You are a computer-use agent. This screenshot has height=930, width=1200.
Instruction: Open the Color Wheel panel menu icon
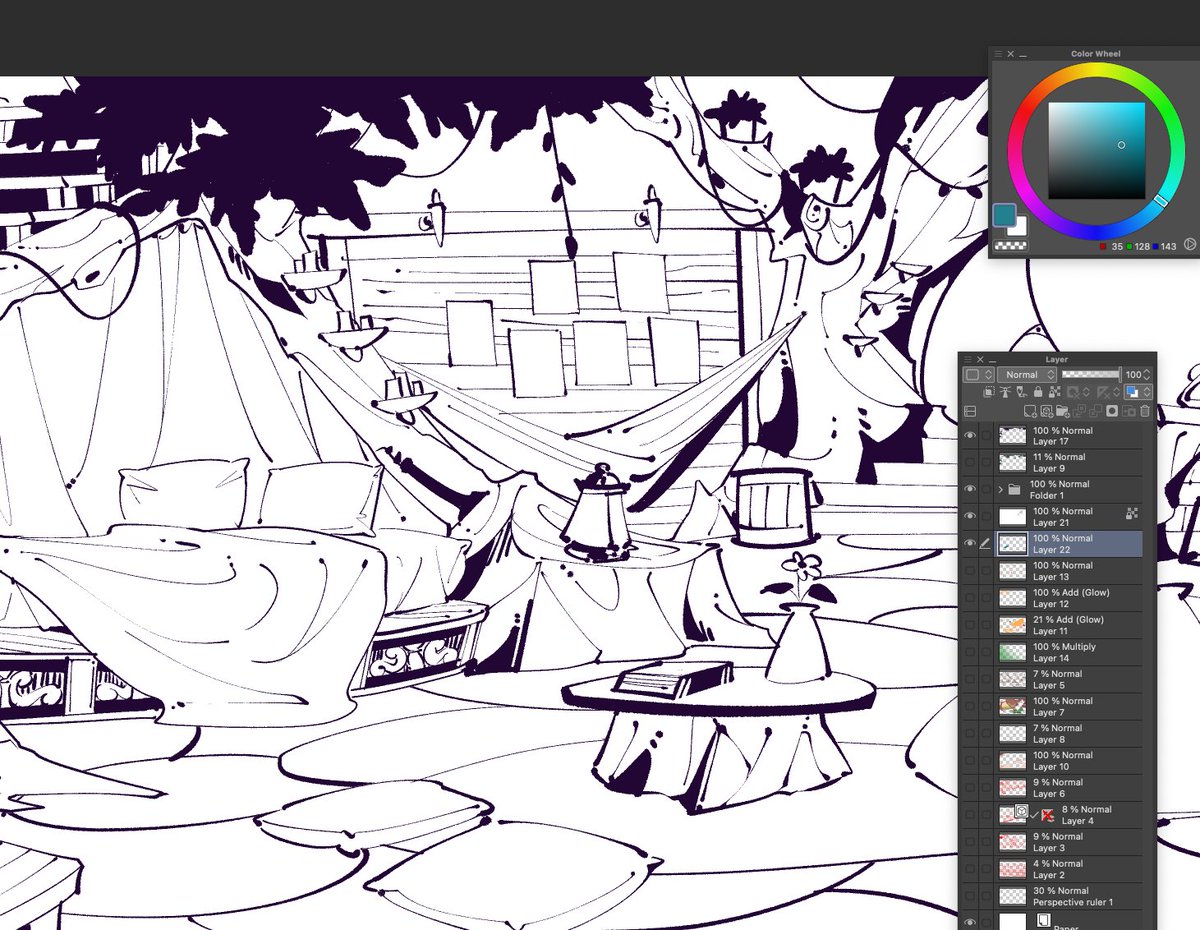click(x=997, y=54)
